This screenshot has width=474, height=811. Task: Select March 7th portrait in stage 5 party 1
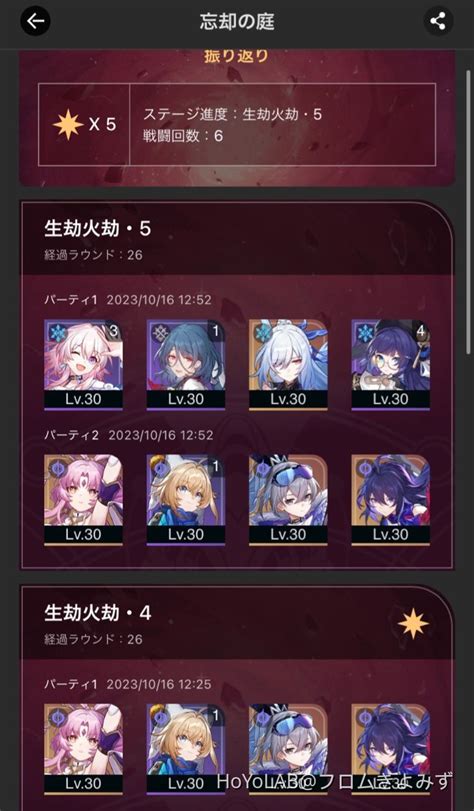(x=83, y=364)
